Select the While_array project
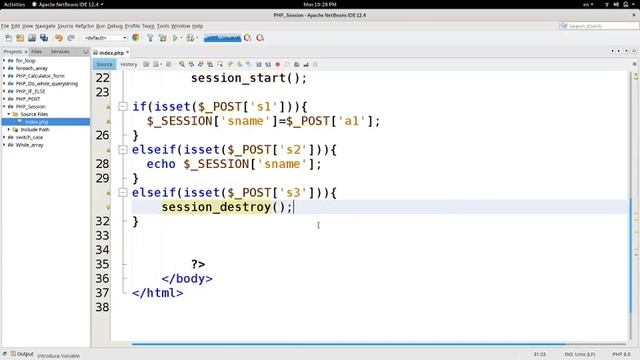 click(x=29, y=145)
